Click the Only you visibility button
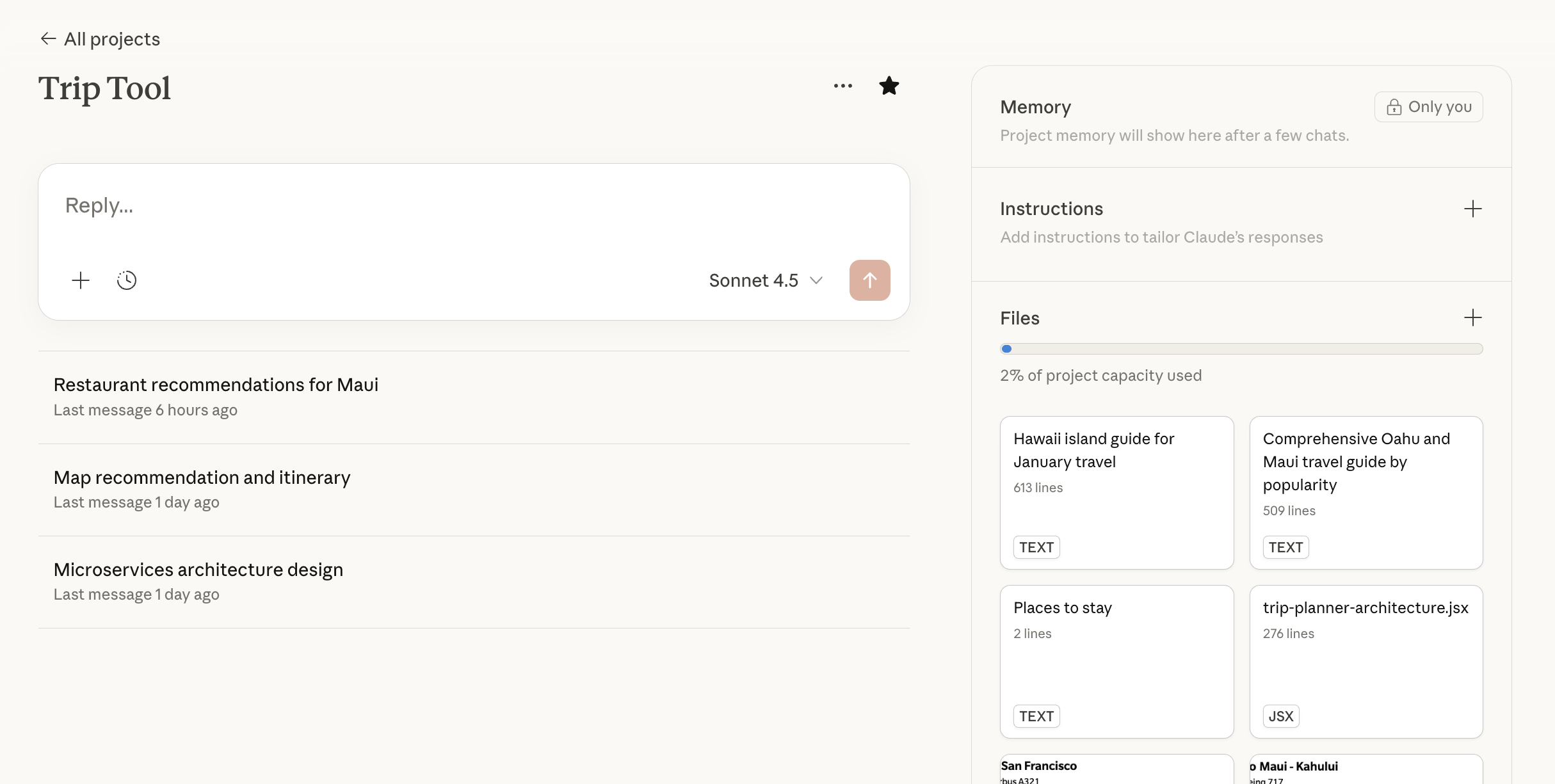This screenshot has width=1555, height=784. (x=1428, y=107)
